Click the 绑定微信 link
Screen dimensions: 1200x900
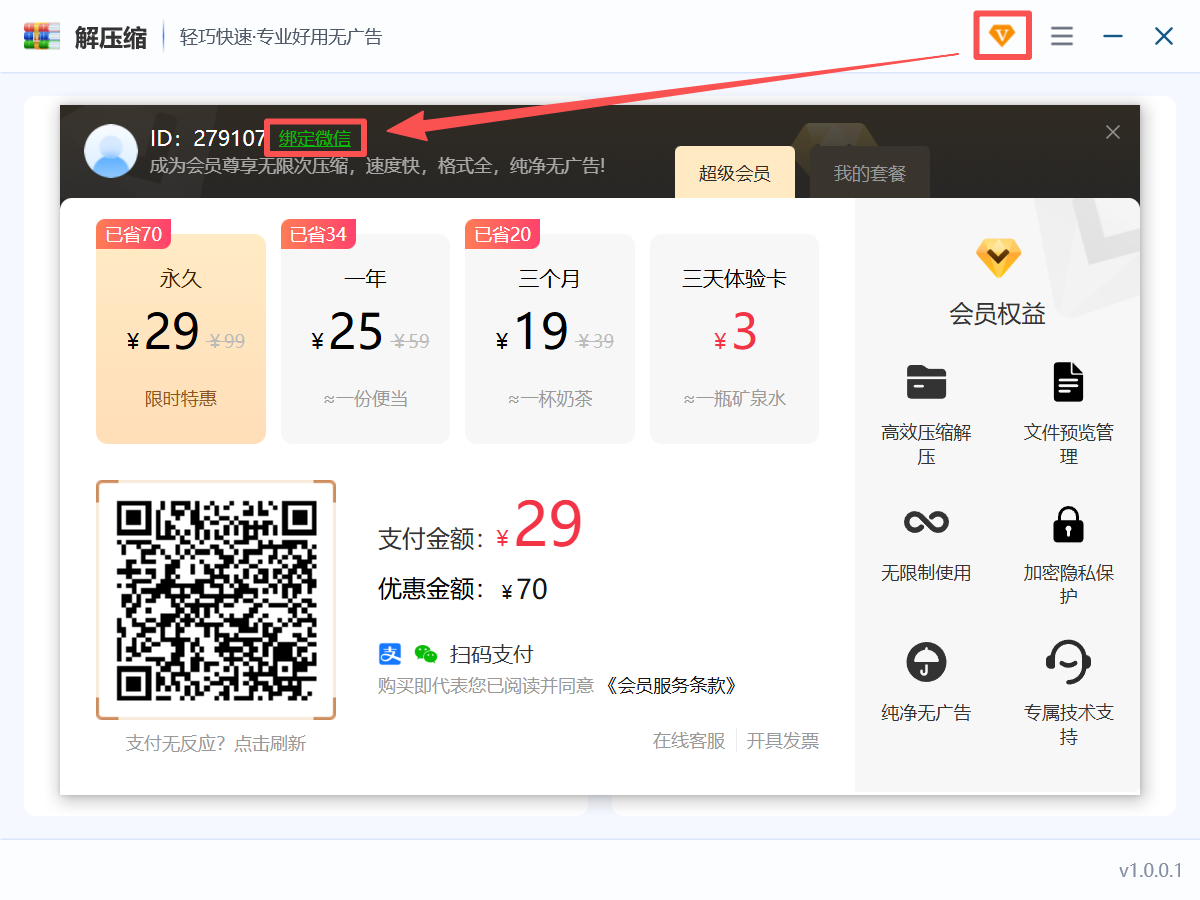pos(315,139)
